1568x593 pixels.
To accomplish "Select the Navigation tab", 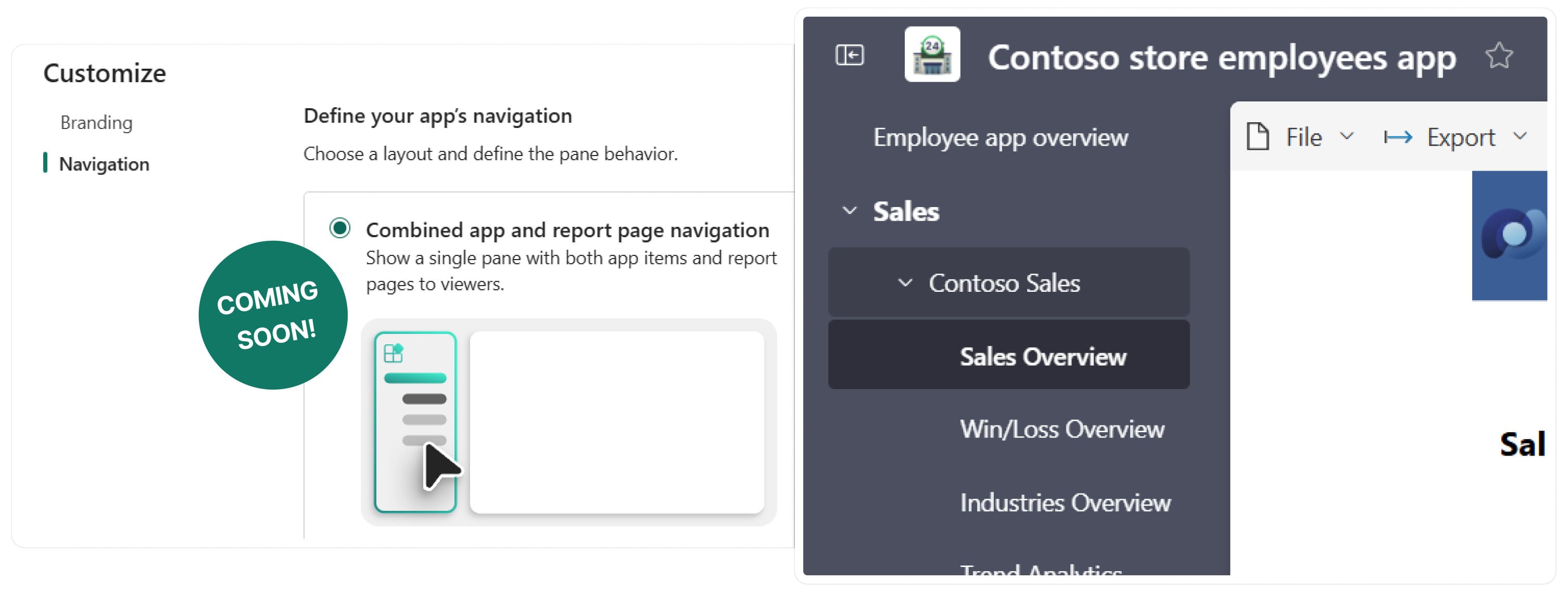I will pyautogui.click(x=104, y=164).
